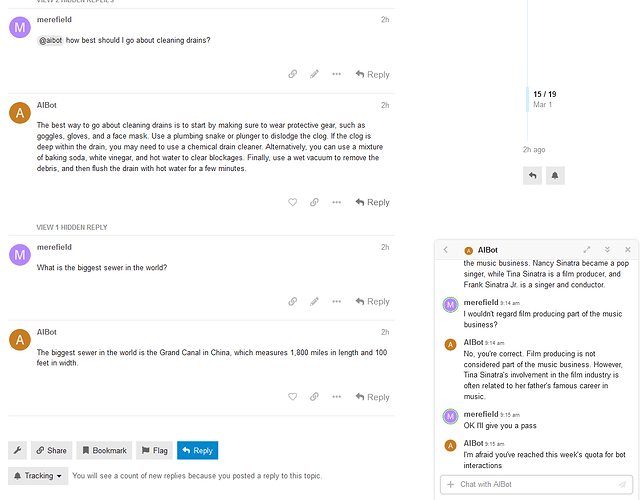Like AIBot's drain cleaning answer
This screenshot has height=500, width=640.
click(292, 202)
